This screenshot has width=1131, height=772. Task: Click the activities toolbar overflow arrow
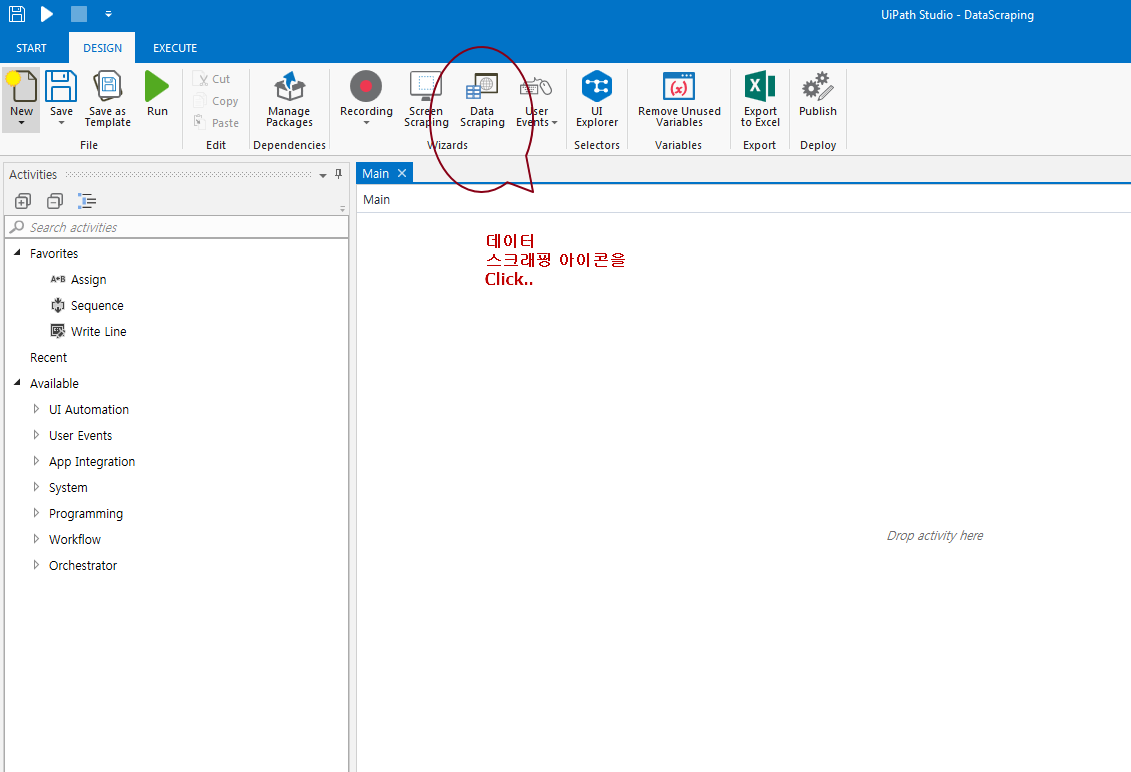coord(342,209)
